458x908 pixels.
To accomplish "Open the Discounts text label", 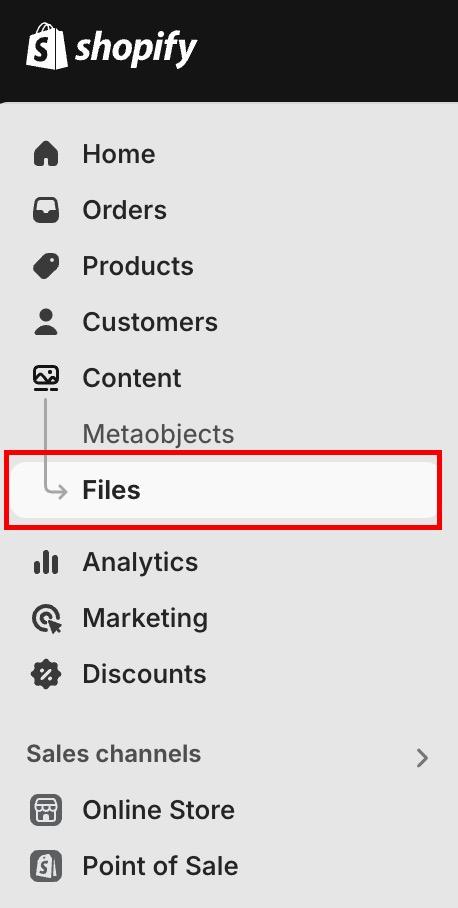I will [144, 674].
